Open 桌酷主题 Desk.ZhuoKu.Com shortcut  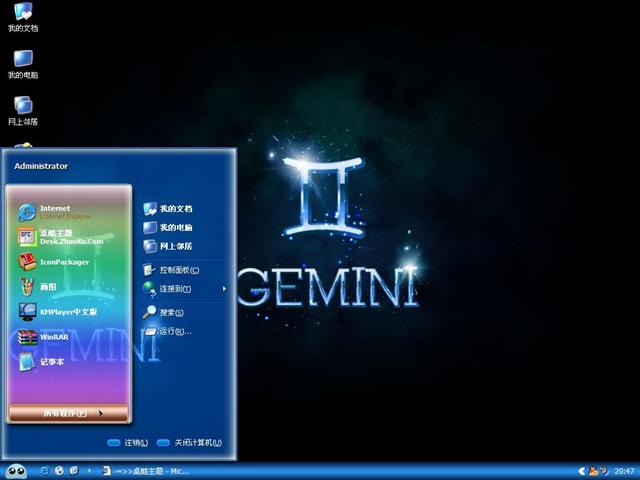(60, 237)
